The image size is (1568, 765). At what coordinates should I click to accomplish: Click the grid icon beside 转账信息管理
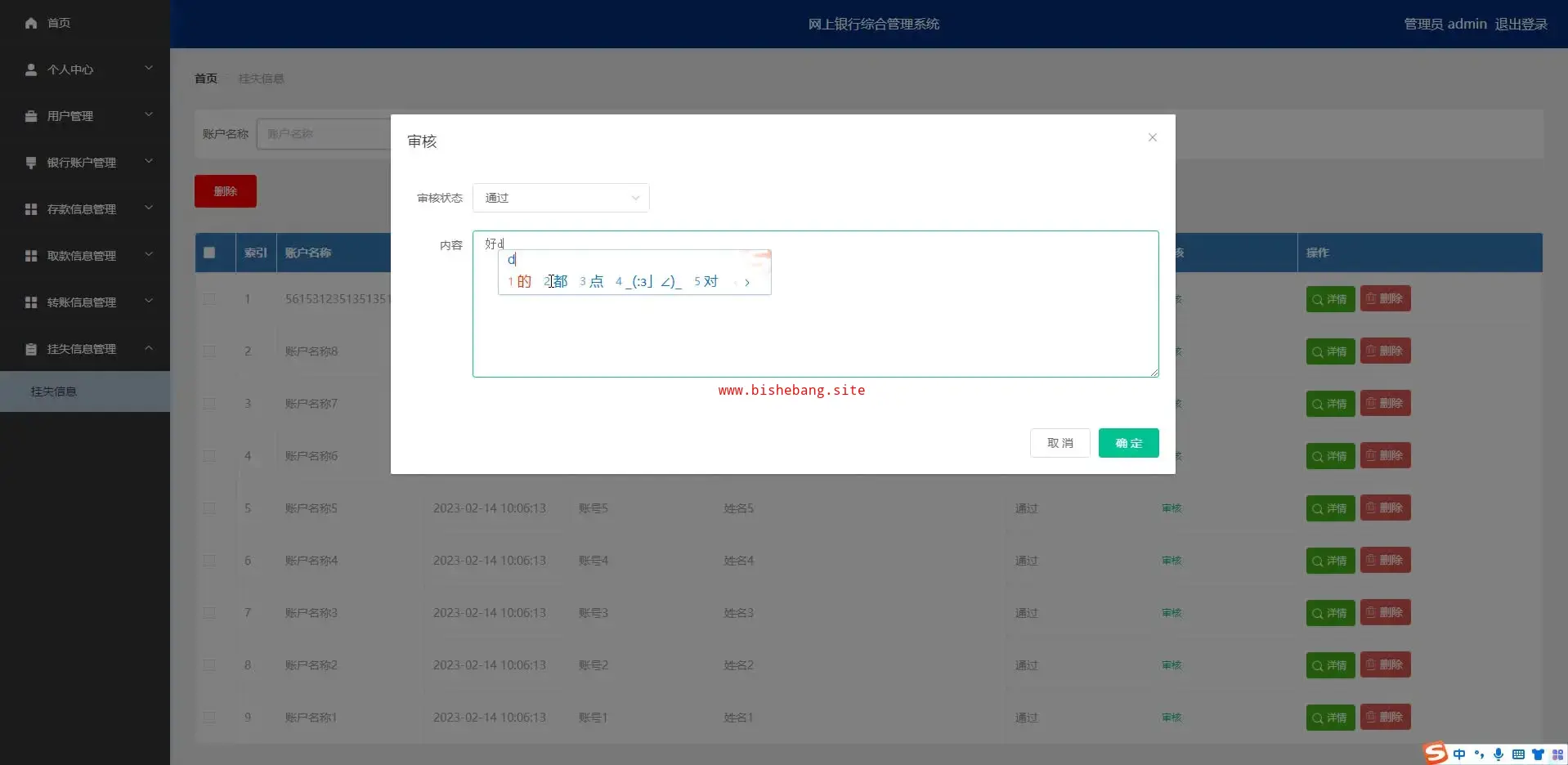31,302
